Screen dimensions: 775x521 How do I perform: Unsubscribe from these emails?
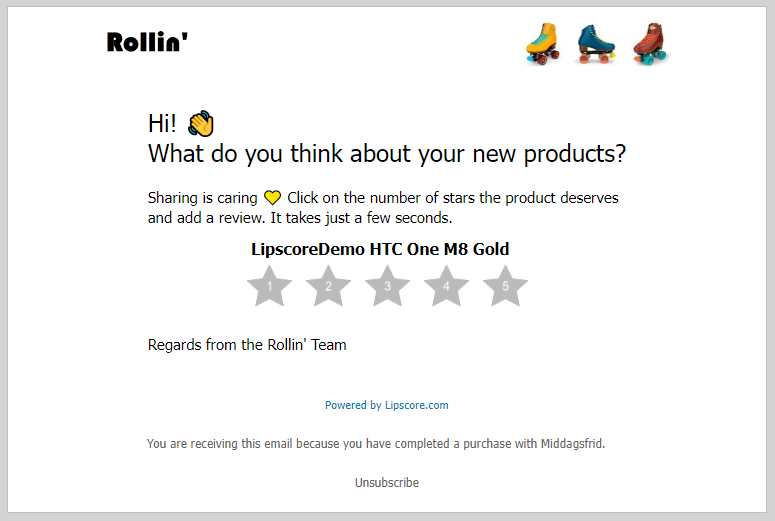click(387, 482)
